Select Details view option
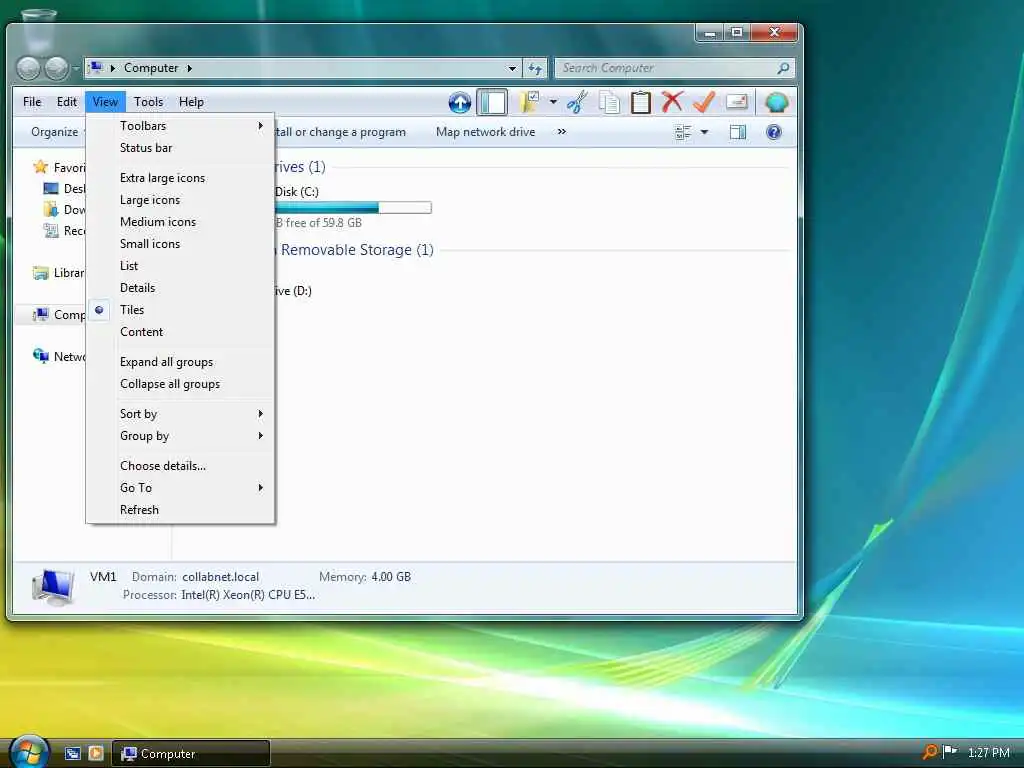1024x768 pixels. tap(180, 287)
